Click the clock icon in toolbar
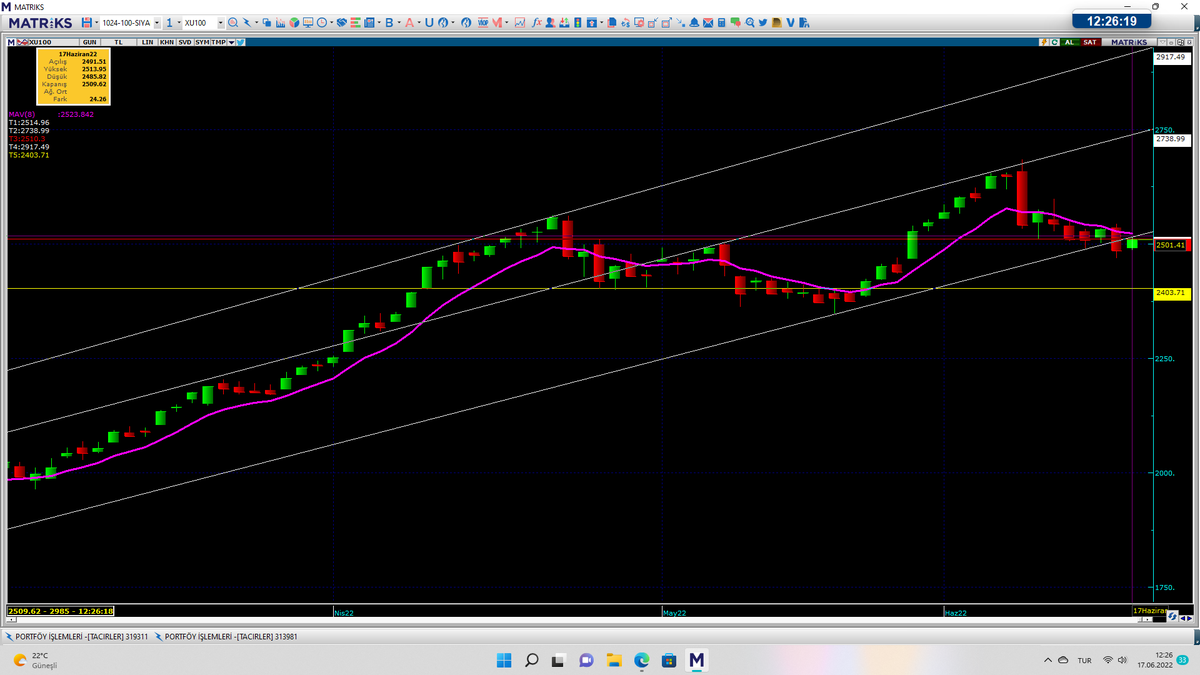The height and width of the screenshot is (675, 1200). click(x=322, y=22)
